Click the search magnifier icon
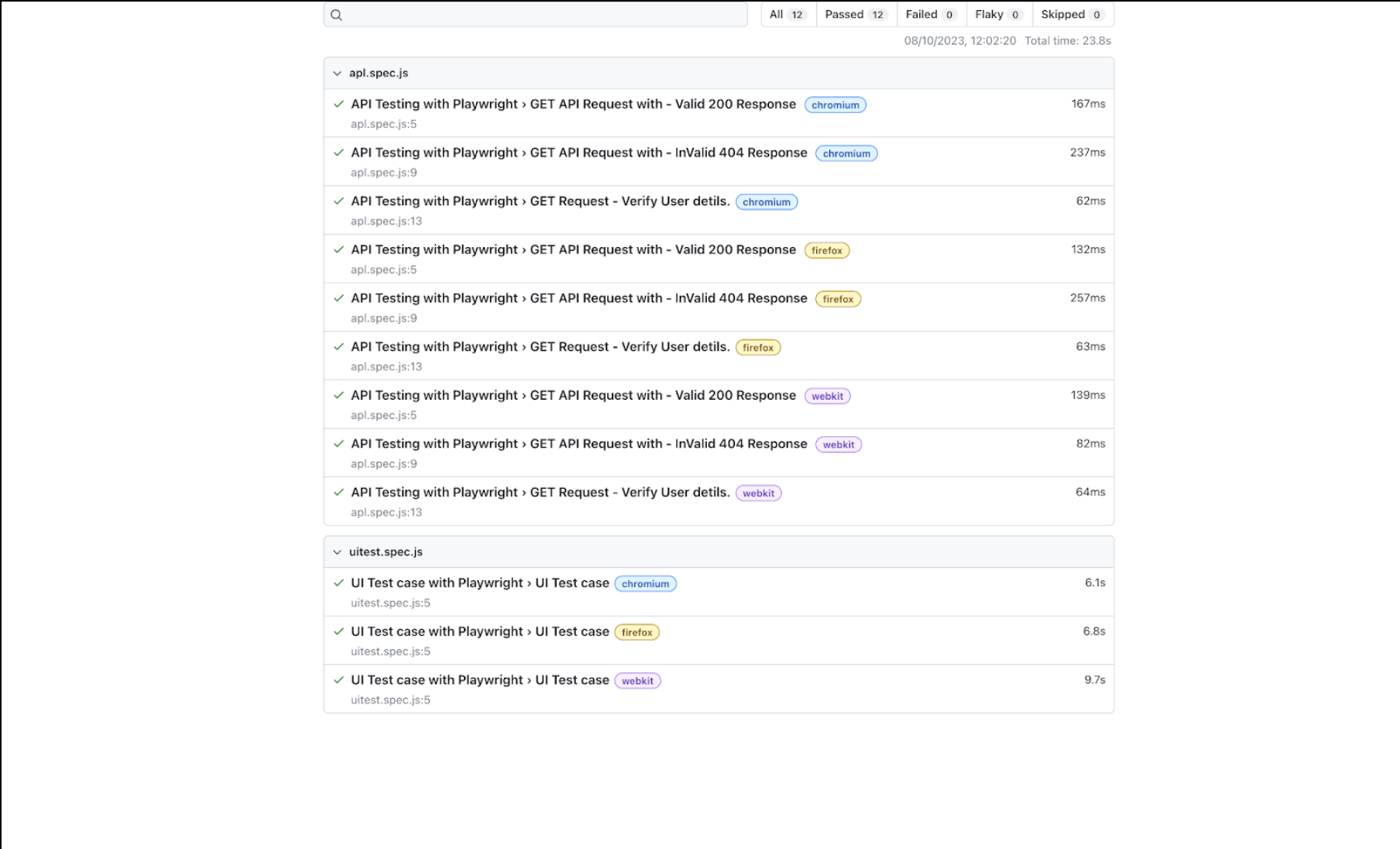Screen dimensions: 1400x849 pos(336,15)
